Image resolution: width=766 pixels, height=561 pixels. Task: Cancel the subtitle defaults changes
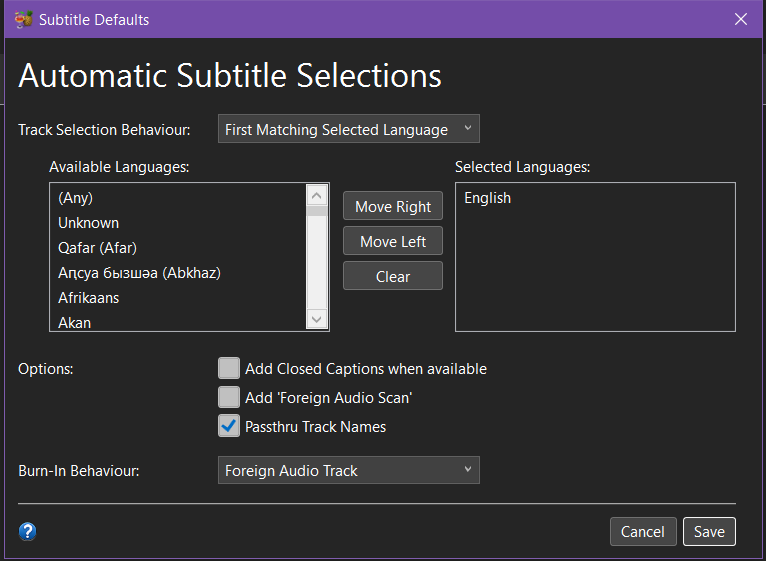(x=643, y=531)
